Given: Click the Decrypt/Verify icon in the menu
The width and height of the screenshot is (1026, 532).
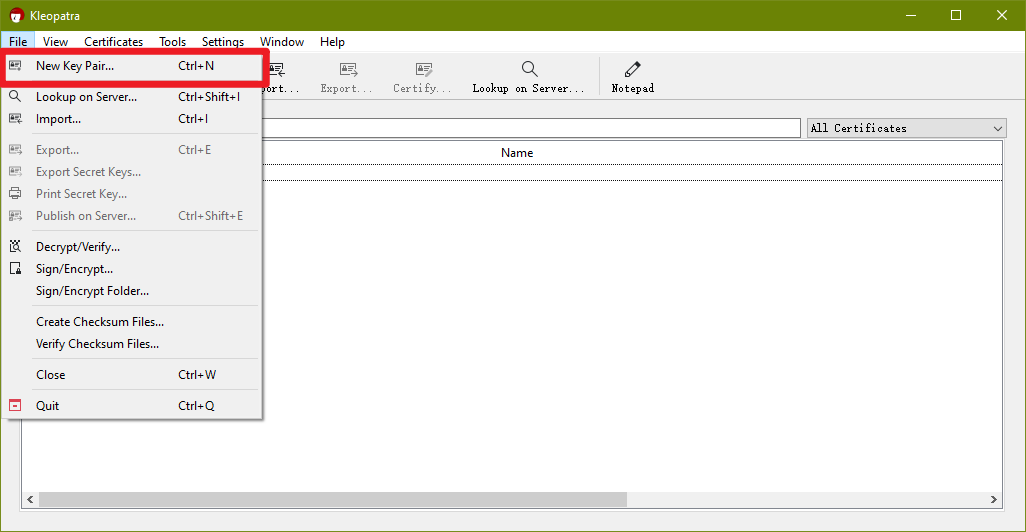Looking at the screenshot, I should click(15, 247).
